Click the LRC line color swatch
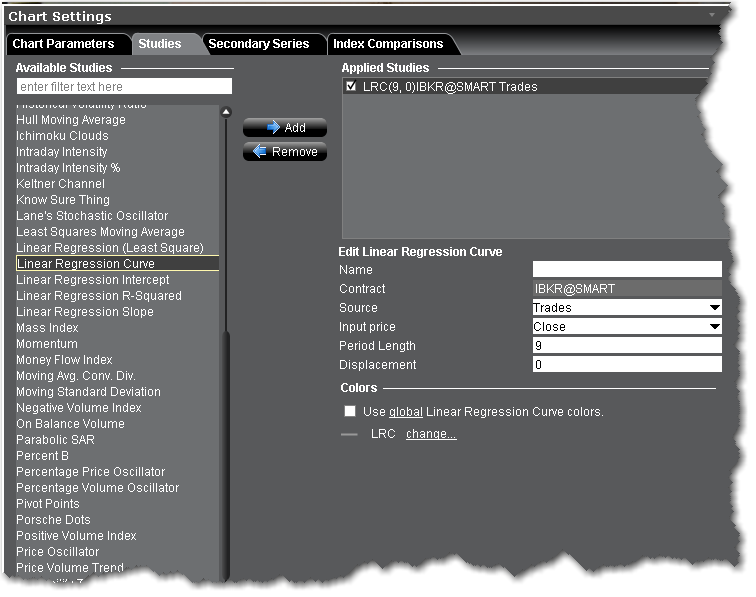Screen dimensions: 756x597 [349, 435]
